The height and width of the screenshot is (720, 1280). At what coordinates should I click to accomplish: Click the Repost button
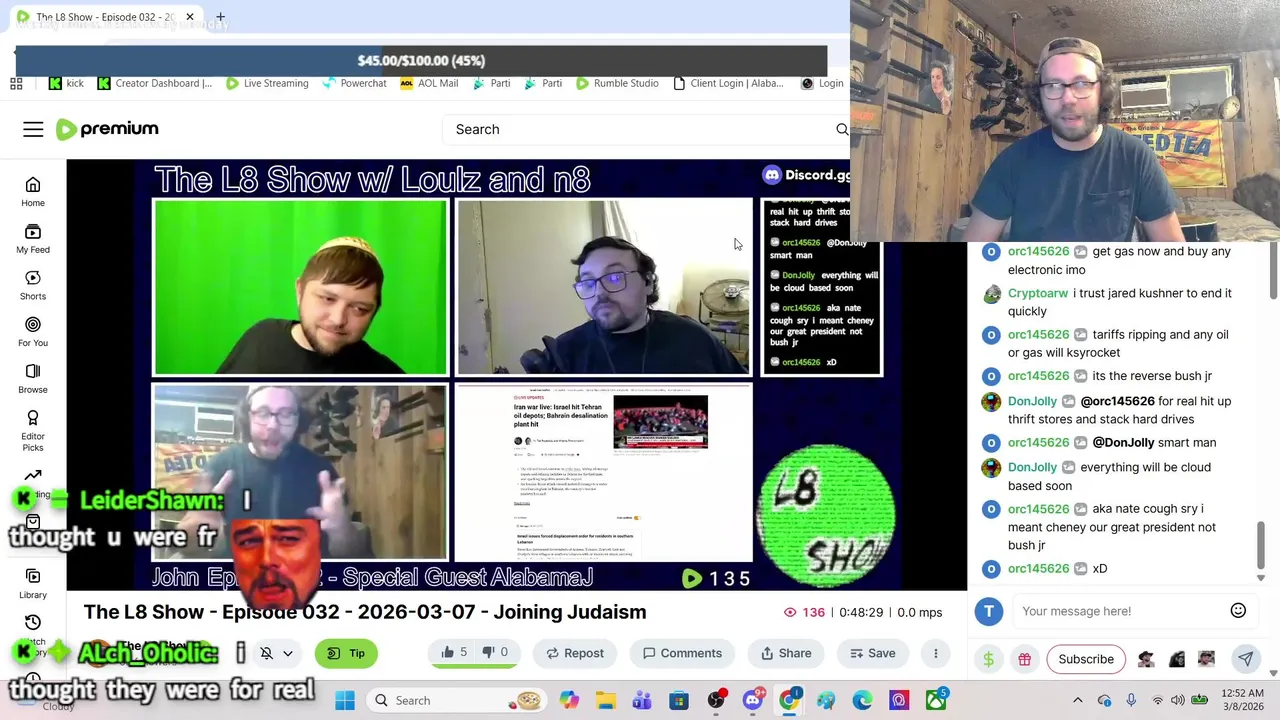pyautogui.click(x=575, y=653)
